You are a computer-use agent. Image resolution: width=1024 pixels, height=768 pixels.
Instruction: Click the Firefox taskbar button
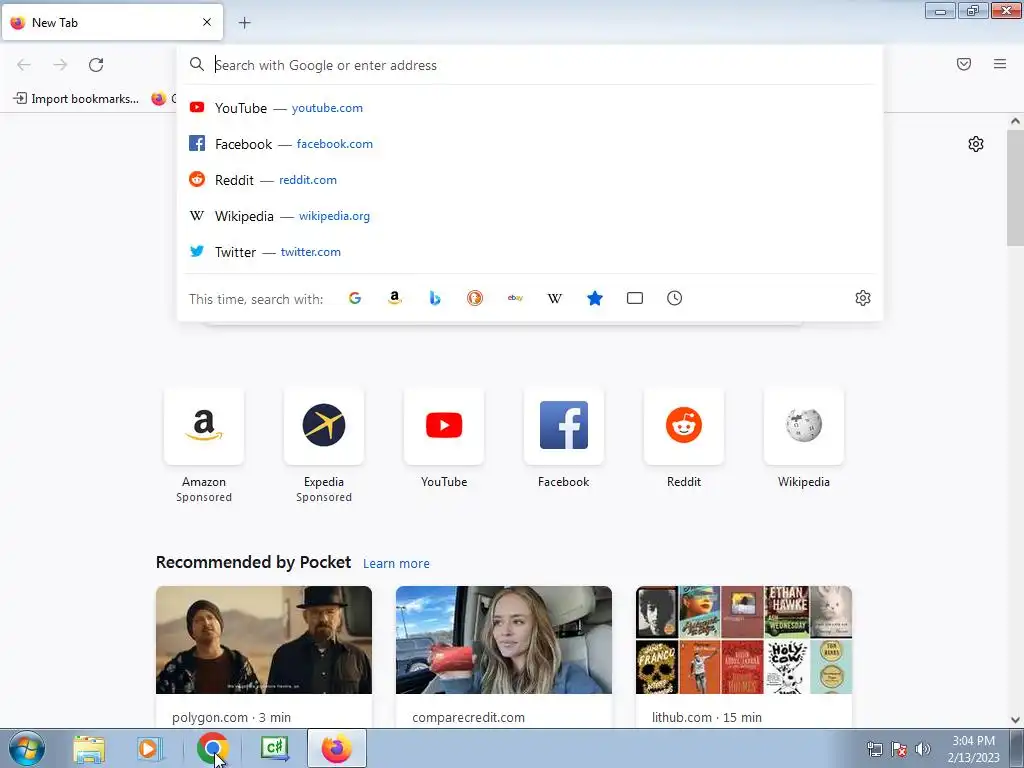[336, 748]
